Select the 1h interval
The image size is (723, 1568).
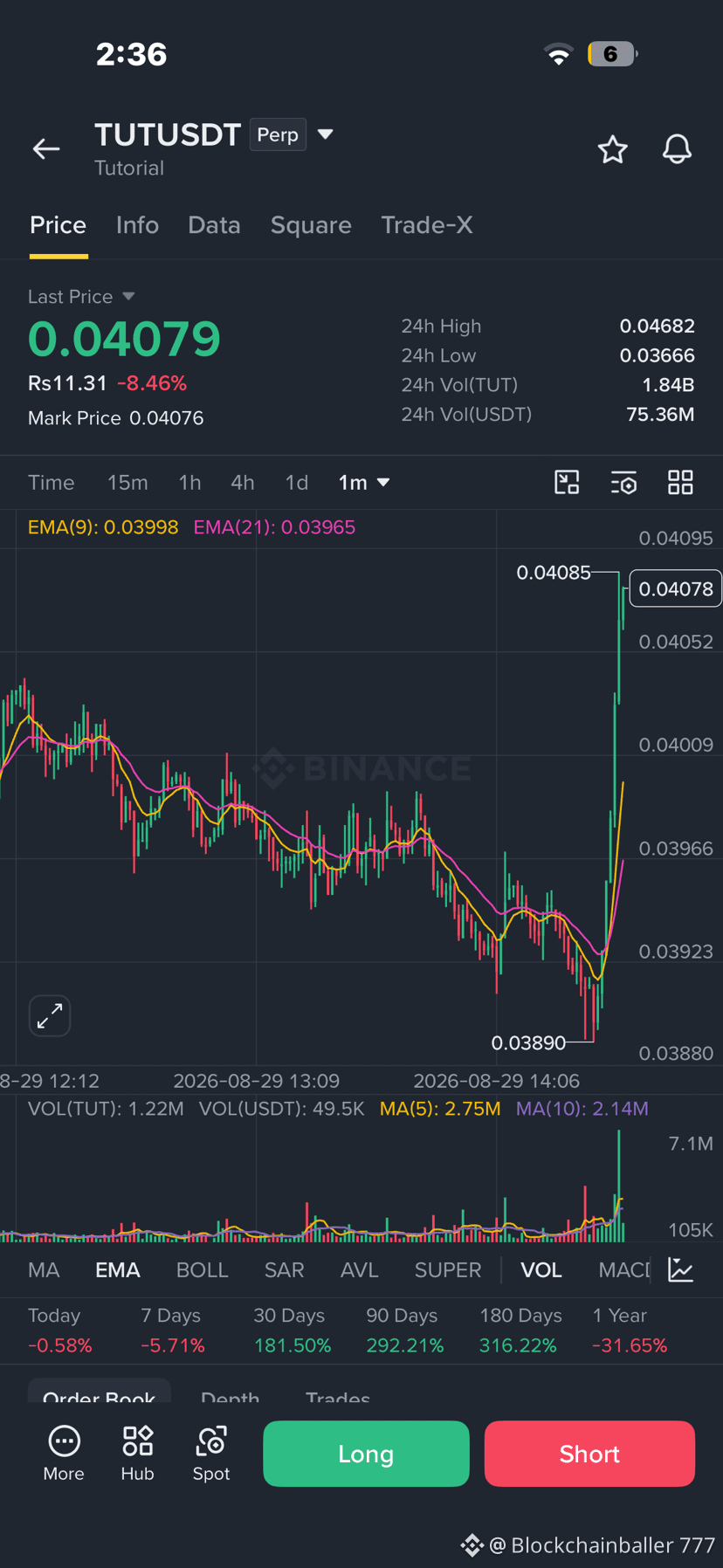pos(189,482)
